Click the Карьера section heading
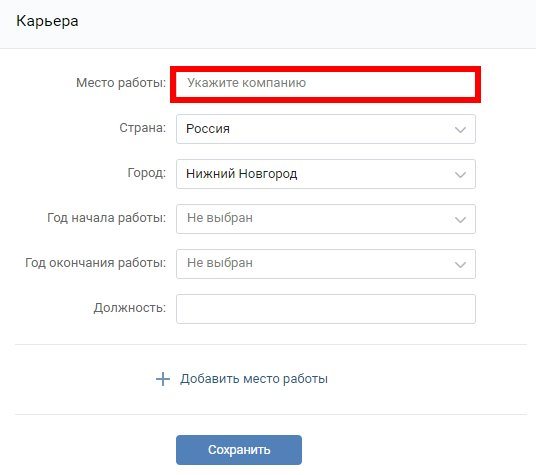Viewport: 536px width, 475px height. 47,21
